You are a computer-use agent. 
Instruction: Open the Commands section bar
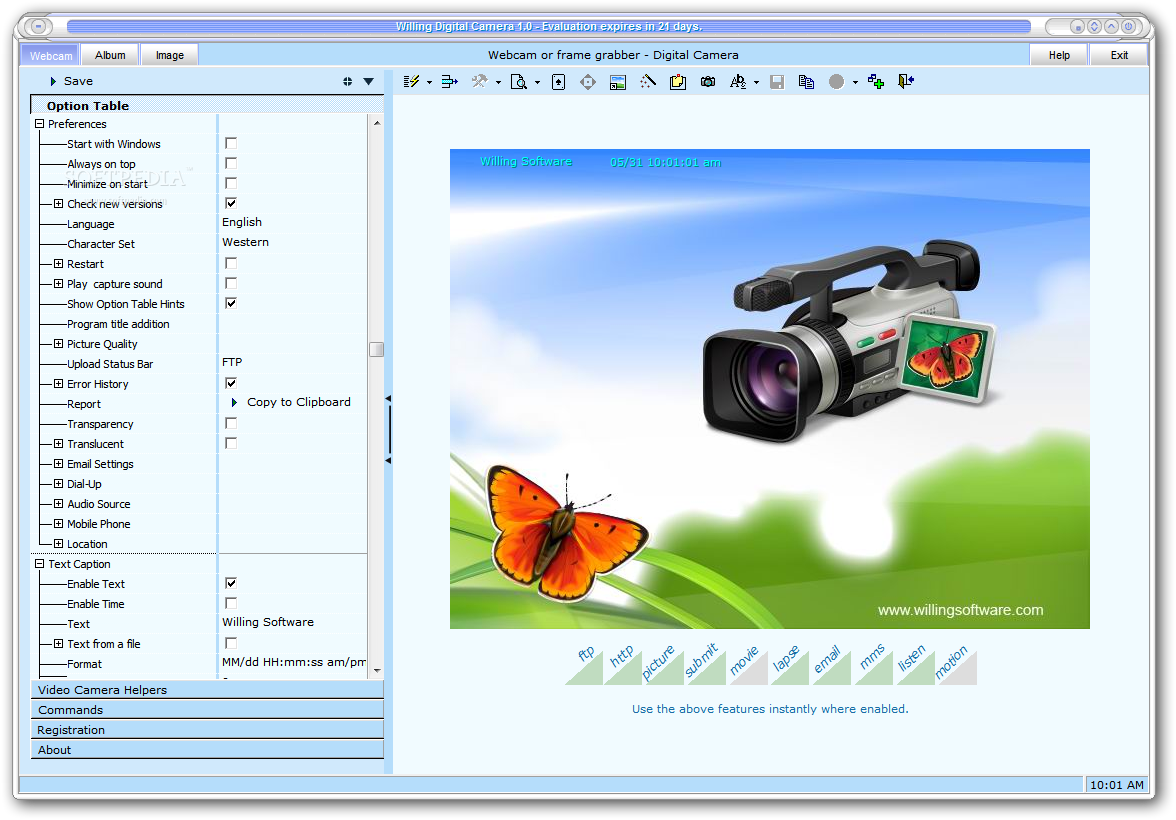[x=207, y=710]
